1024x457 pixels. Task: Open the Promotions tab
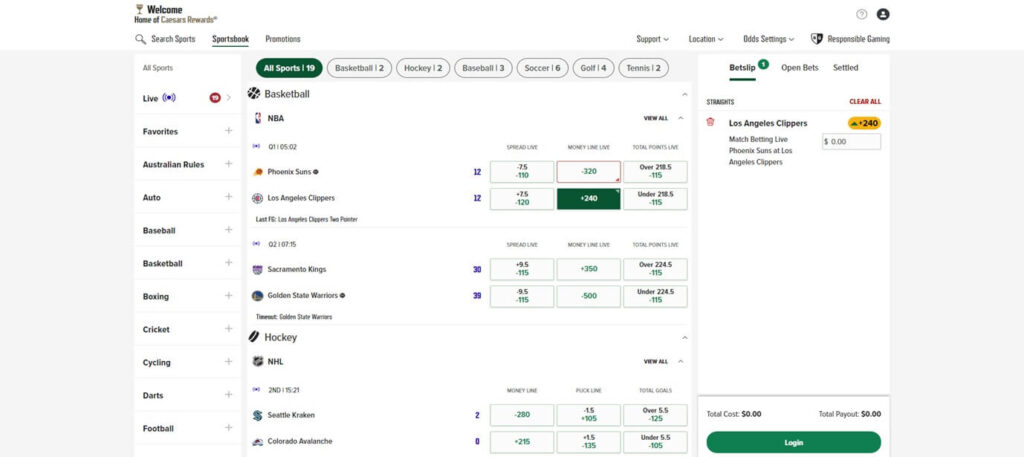pos(283,39)
